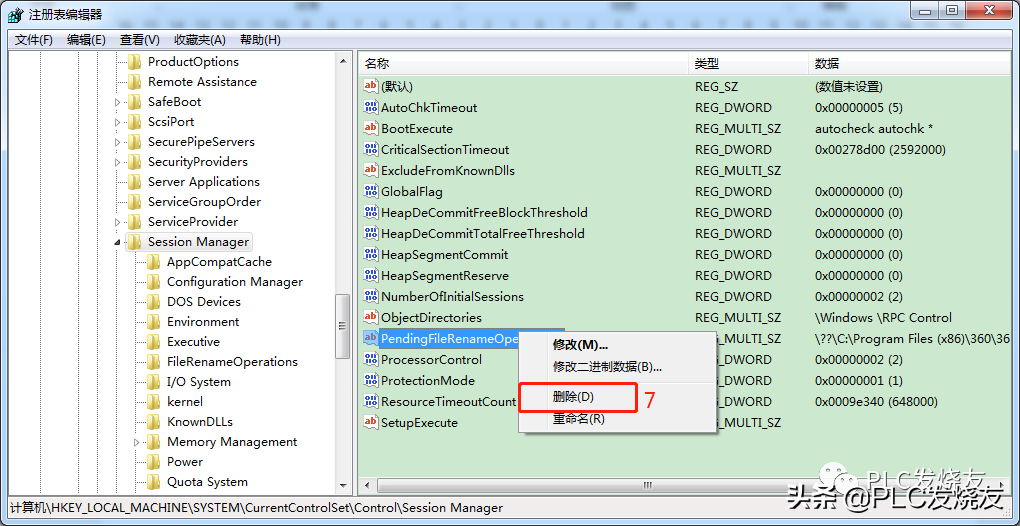Click the KnownDLLs folder icon
Viewport: 1020px width, 526px height.
click(153, 422)
